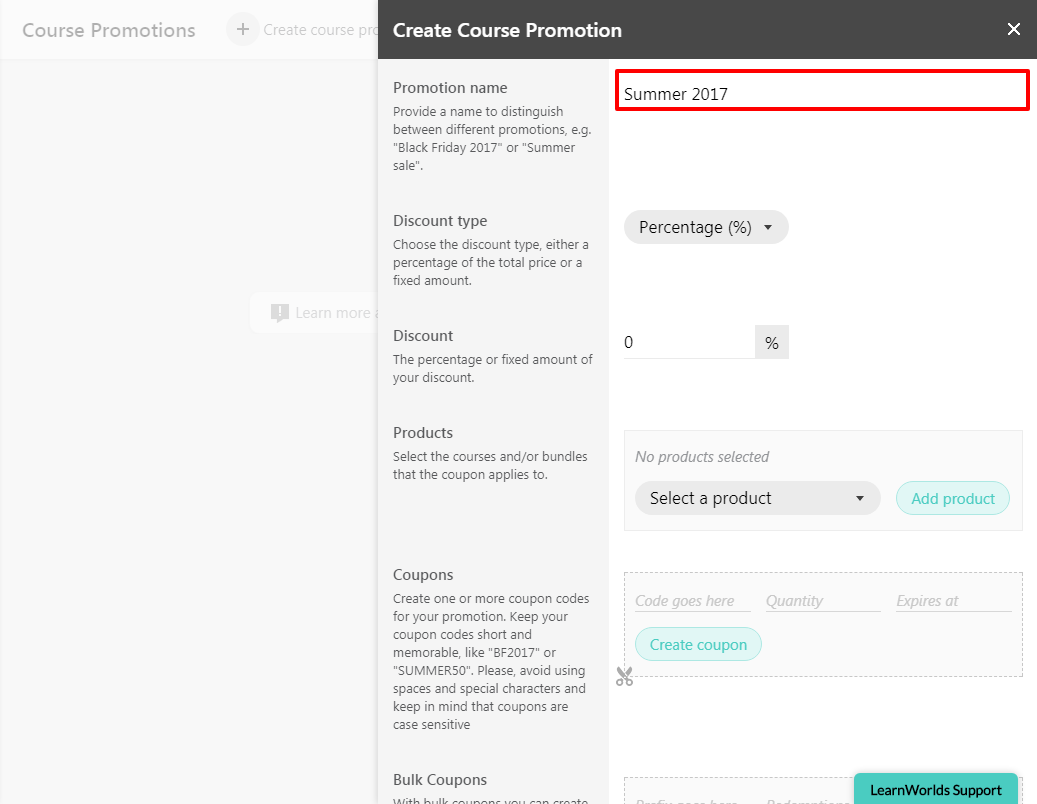Click the Code goes here coupon field

tap(692, 600)
